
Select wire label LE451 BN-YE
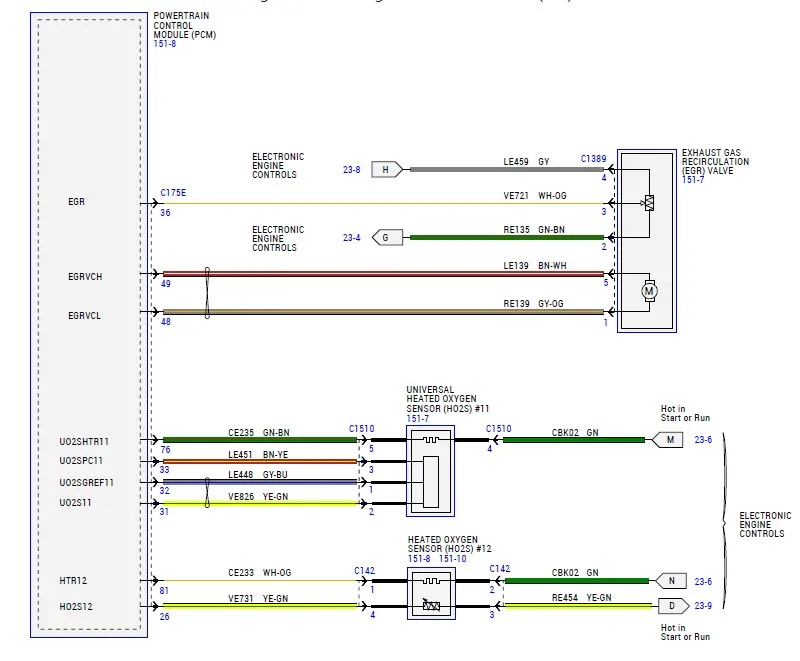point(258,454)
